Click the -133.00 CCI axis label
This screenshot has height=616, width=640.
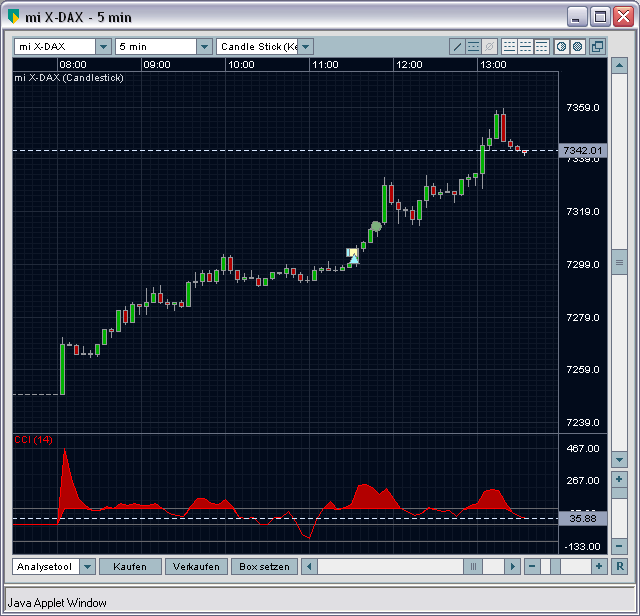[582, 546]
